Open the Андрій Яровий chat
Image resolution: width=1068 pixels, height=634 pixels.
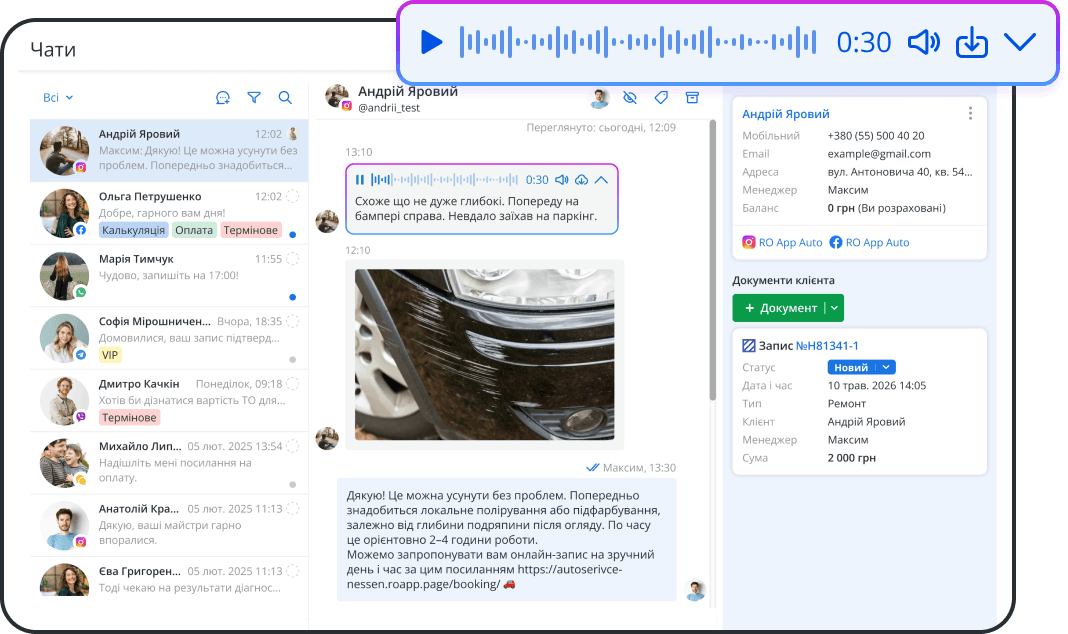coord(169,150)
